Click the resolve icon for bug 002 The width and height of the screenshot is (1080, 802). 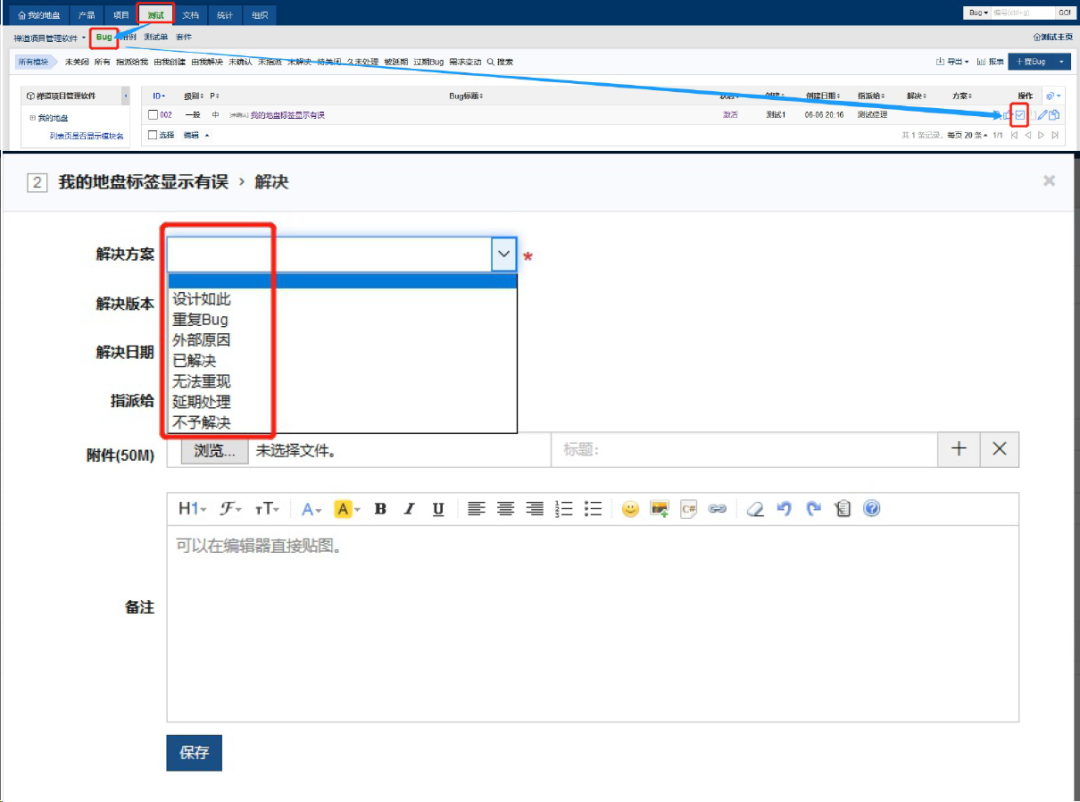pyautogui.click(x=1020, y=115)
